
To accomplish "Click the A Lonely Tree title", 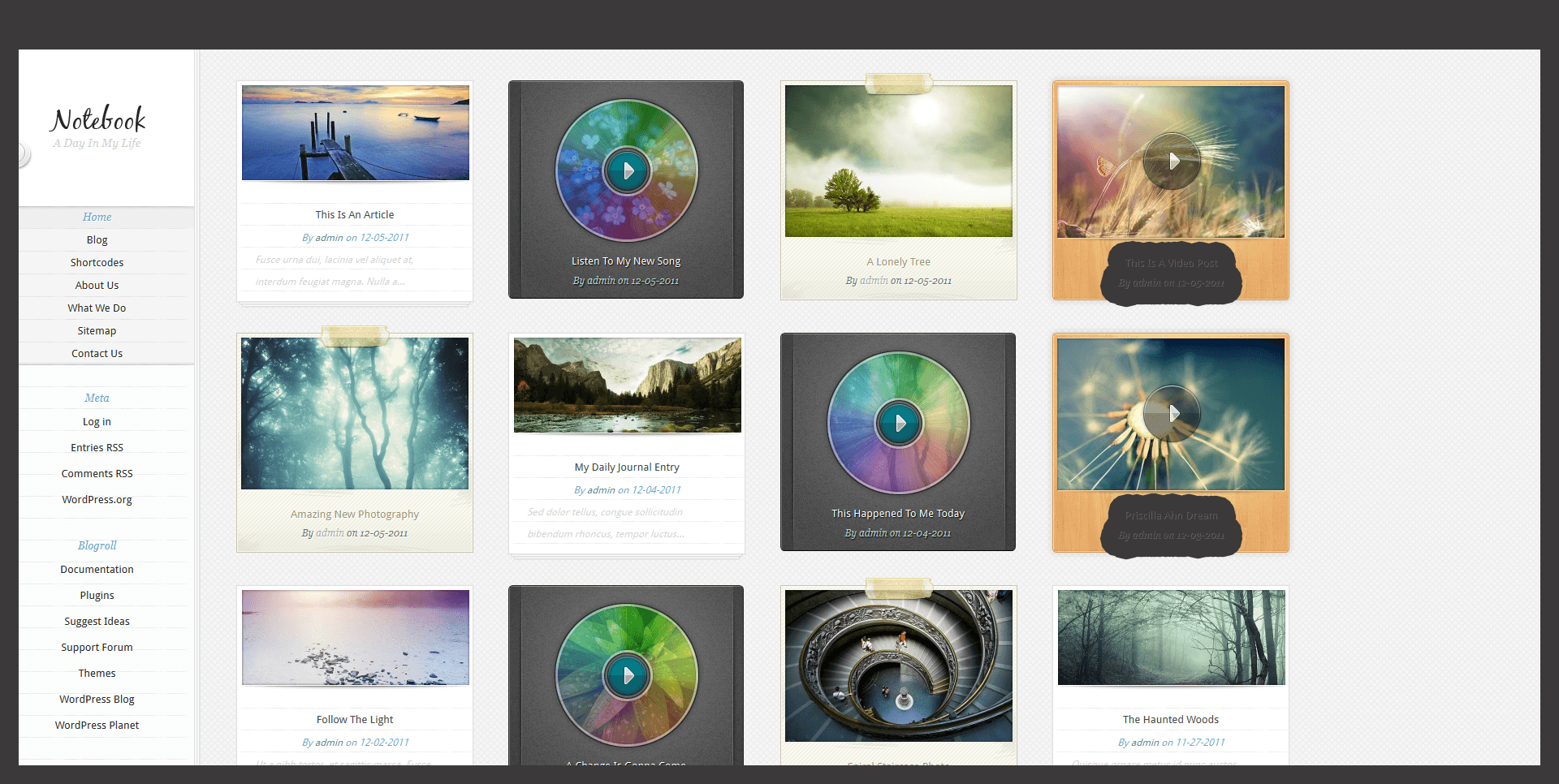I will pyautogui.click(x=899, y=261).
